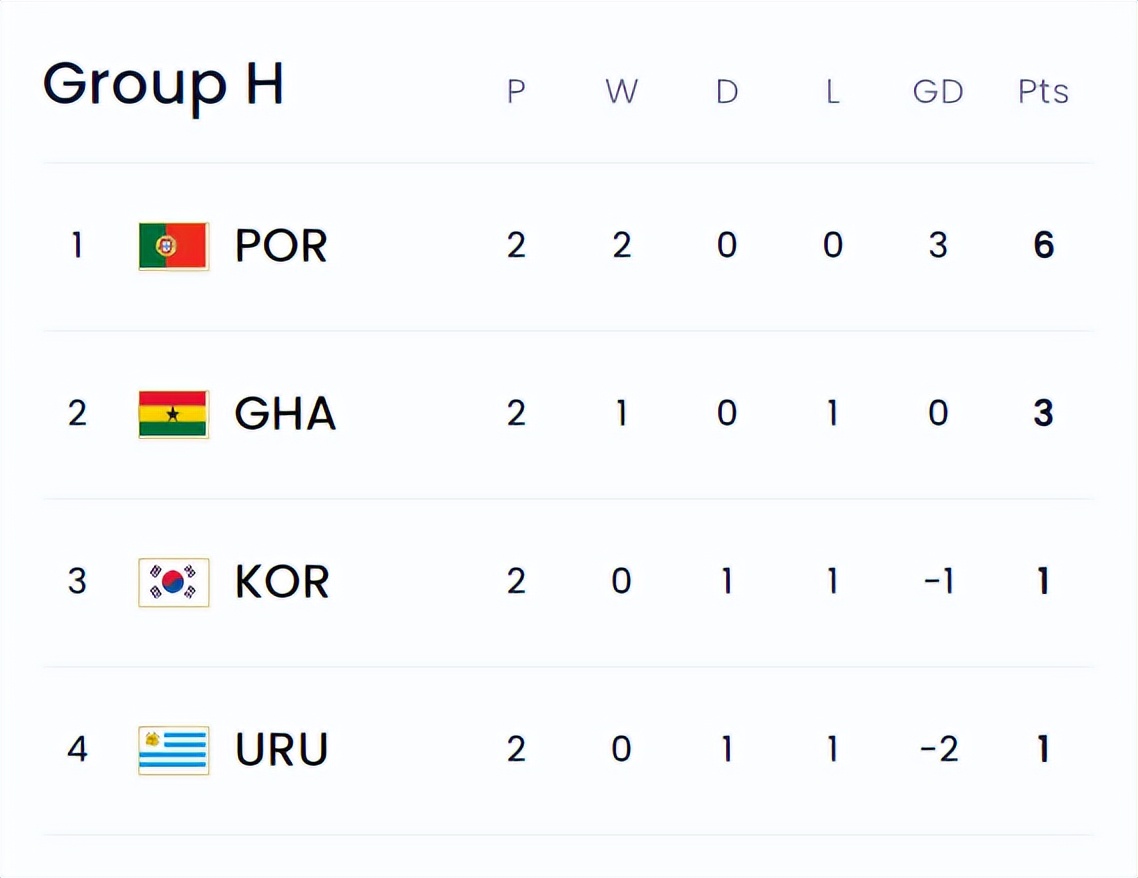Click the P column header
This screenshot has height=878, width=1138.
point(516,92)
